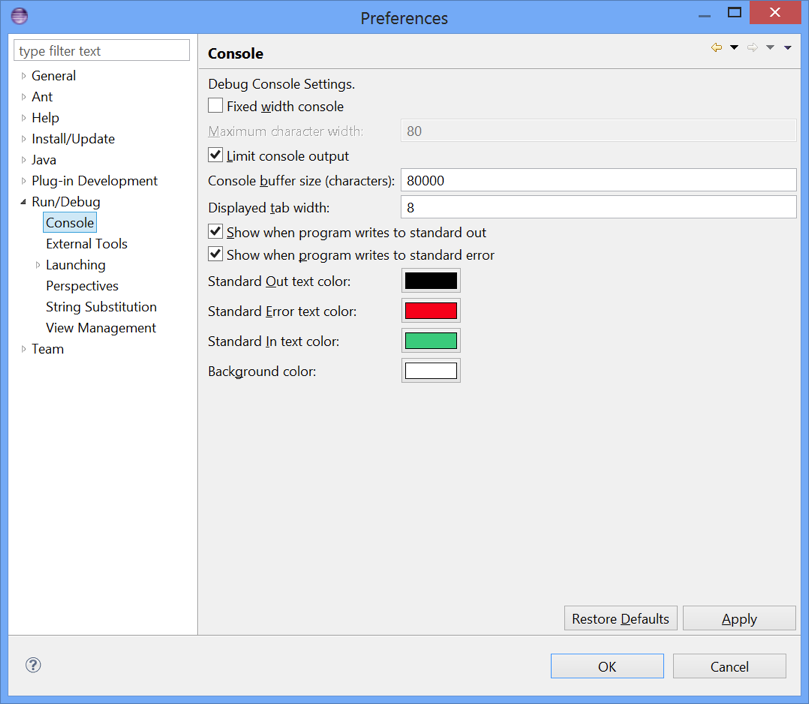Image resolution: width=809 pixels, height=704 pixels.
Task: Collapse the Run/Debug tree node
Action: 24,202
